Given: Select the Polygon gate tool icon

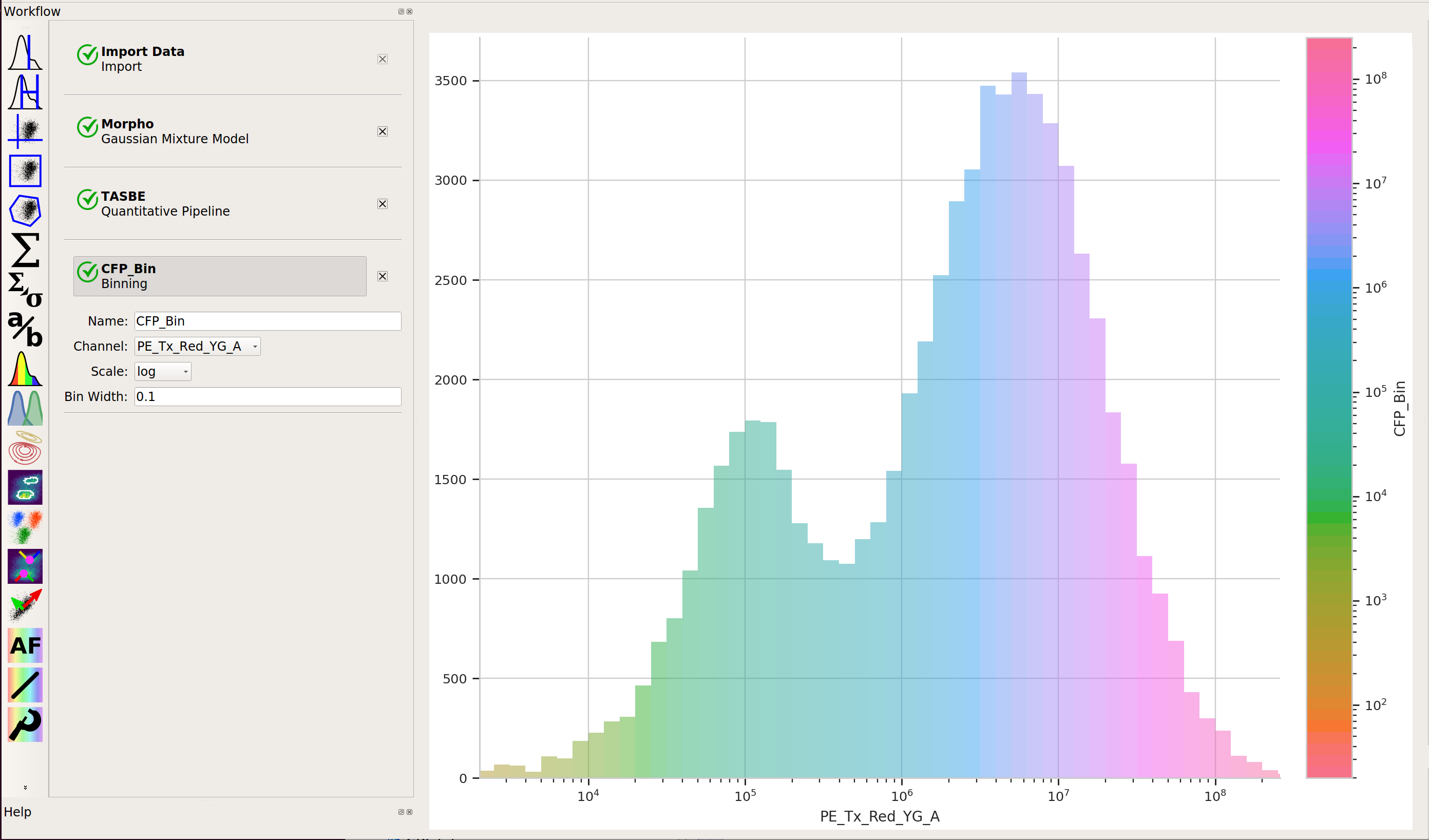Looking at the screenshot, I should click(25, 211).
